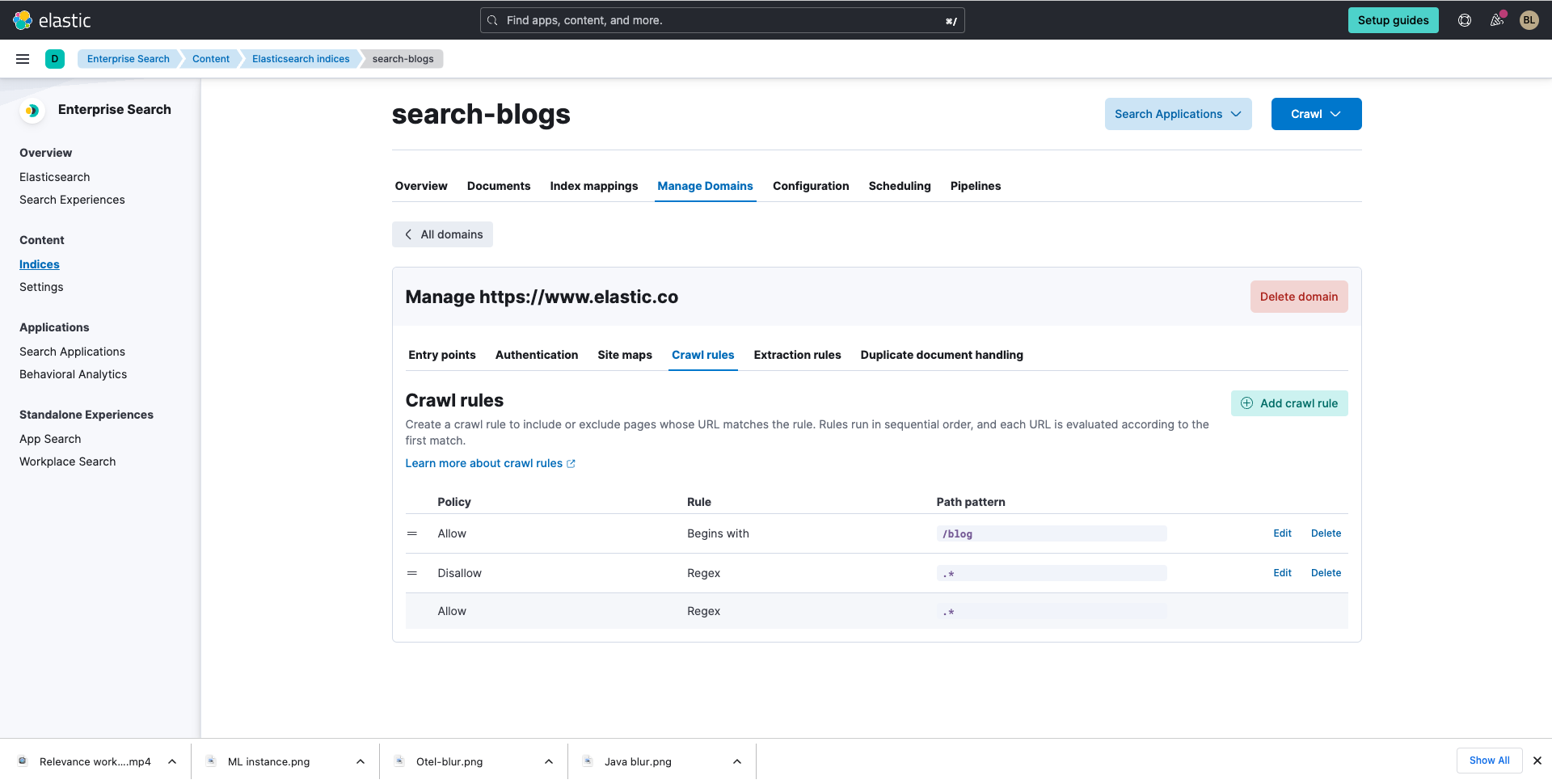Edit the Disallow regex crawl rule
Screen dimensions: 1552x784
[1282, 573]
